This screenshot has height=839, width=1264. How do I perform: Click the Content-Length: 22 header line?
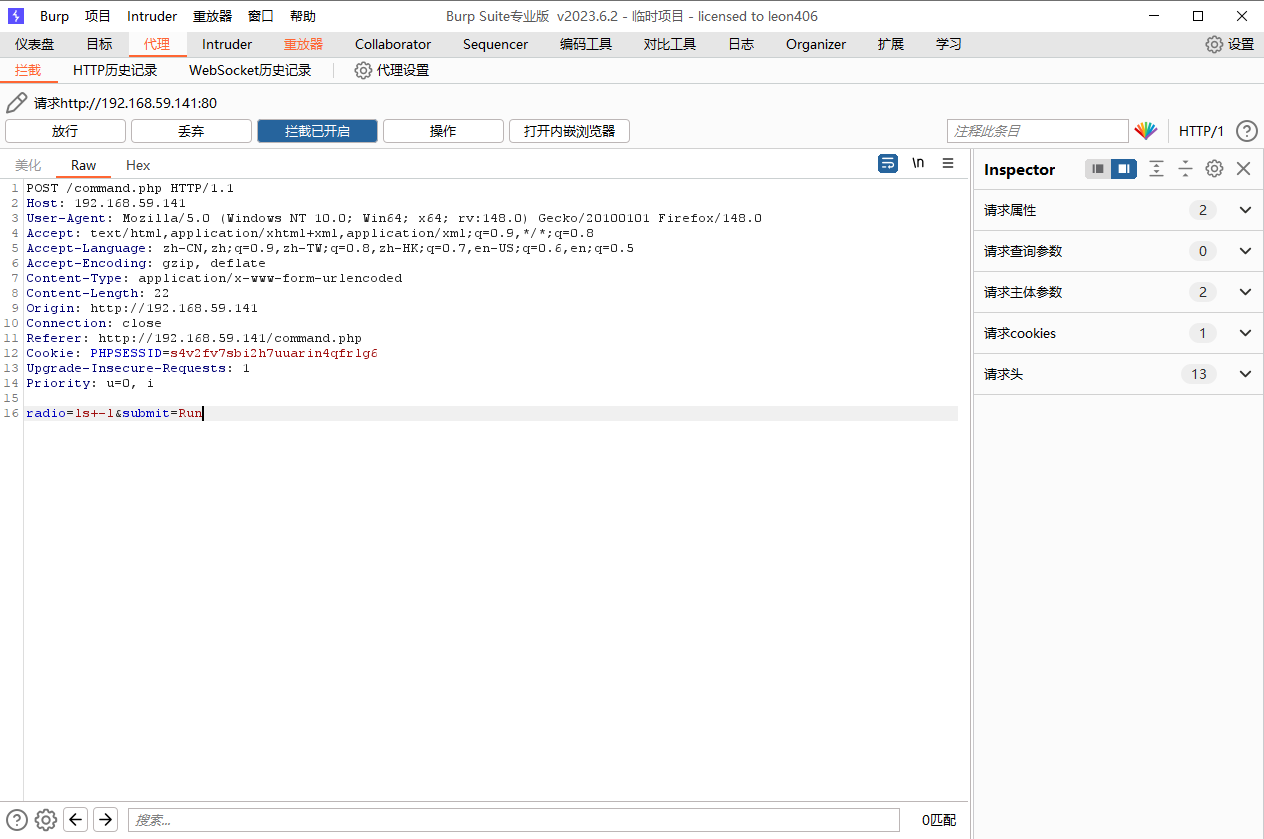point(98,293)
